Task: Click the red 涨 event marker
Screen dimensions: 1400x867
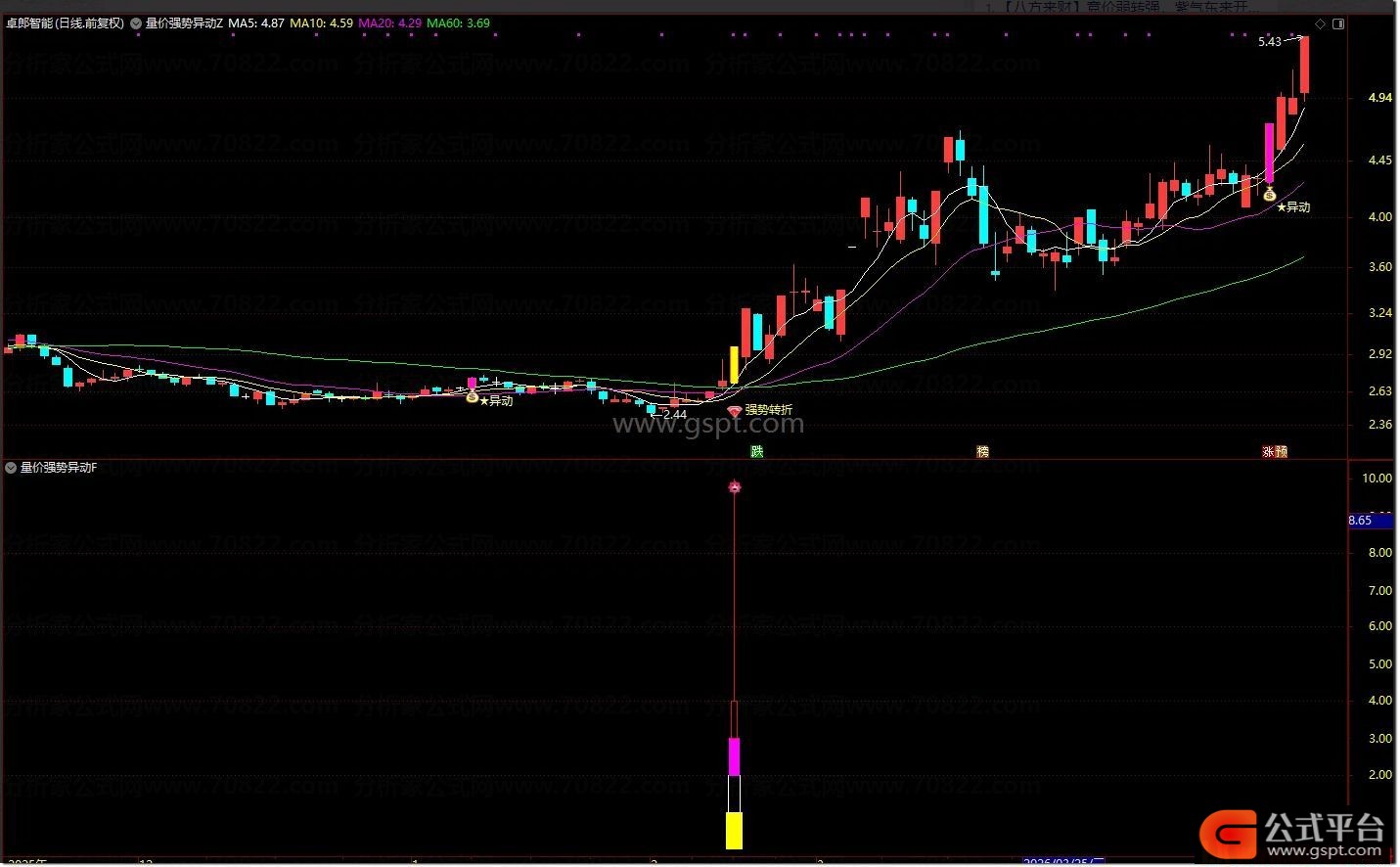Action: 1268,452
